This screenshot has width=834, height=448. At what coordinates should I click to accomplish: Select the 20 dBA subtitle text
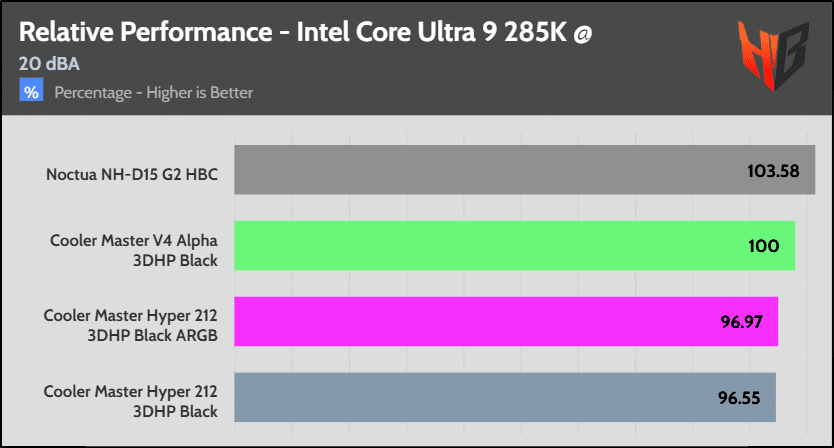click(49, 64)
